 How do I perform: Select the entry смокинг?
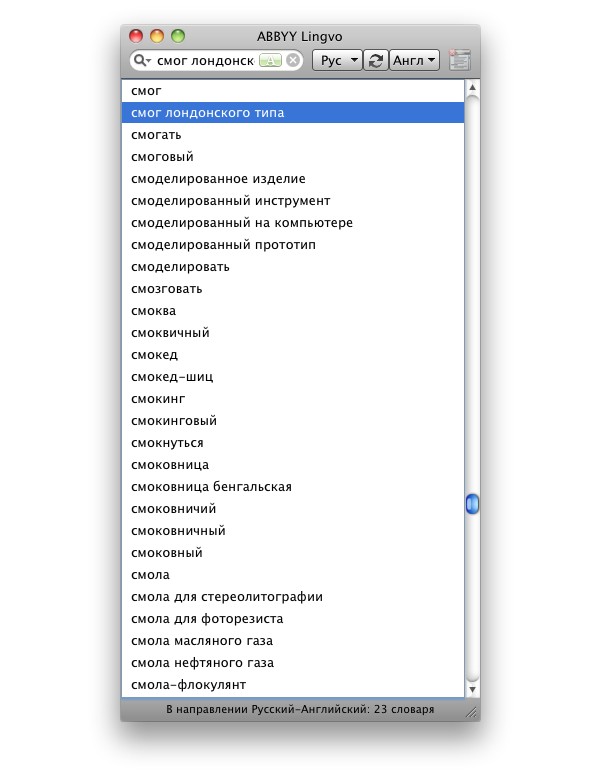(158, 399)
